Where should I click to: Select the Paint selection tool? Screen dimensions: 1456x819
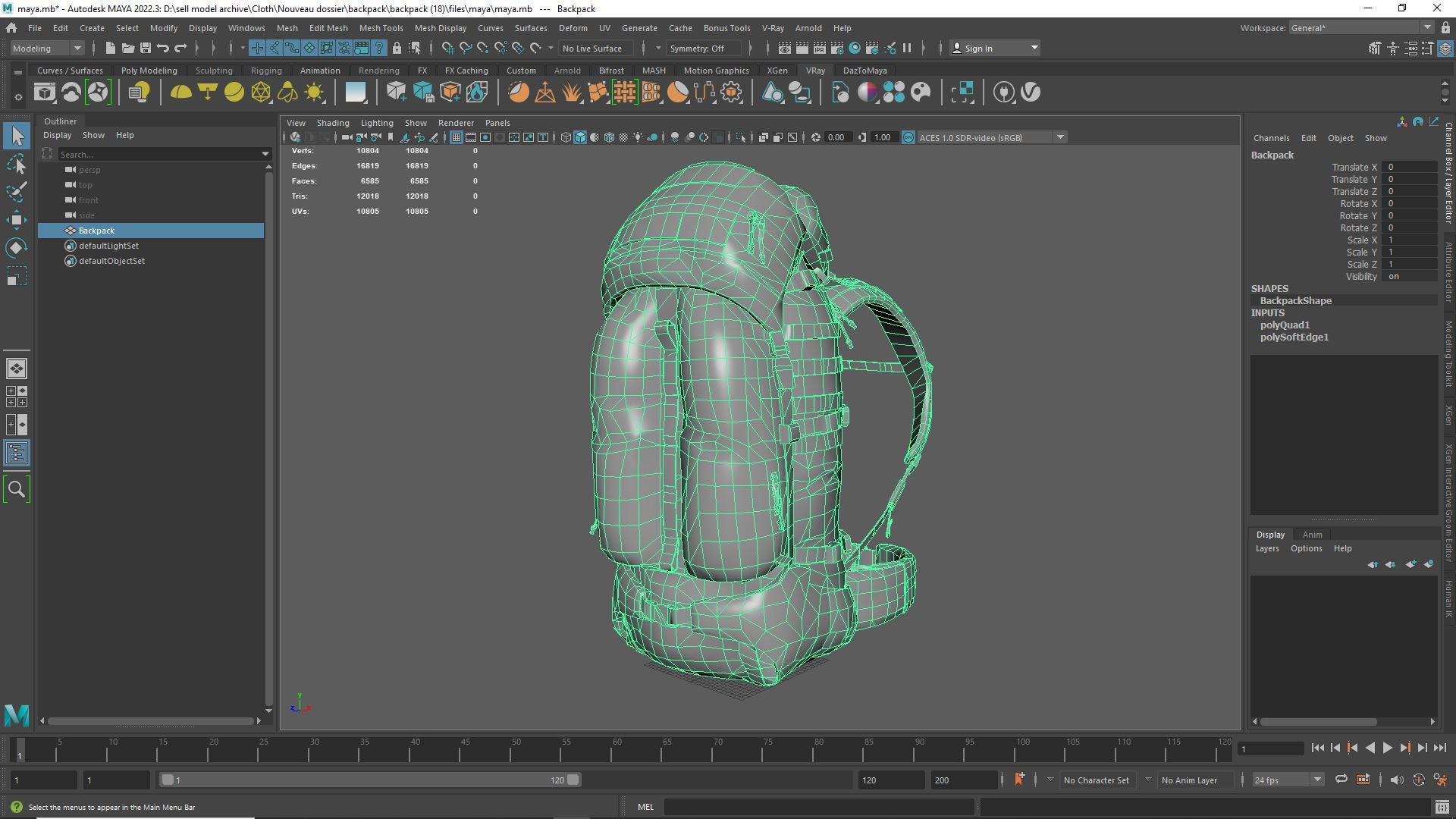point(16,192)
